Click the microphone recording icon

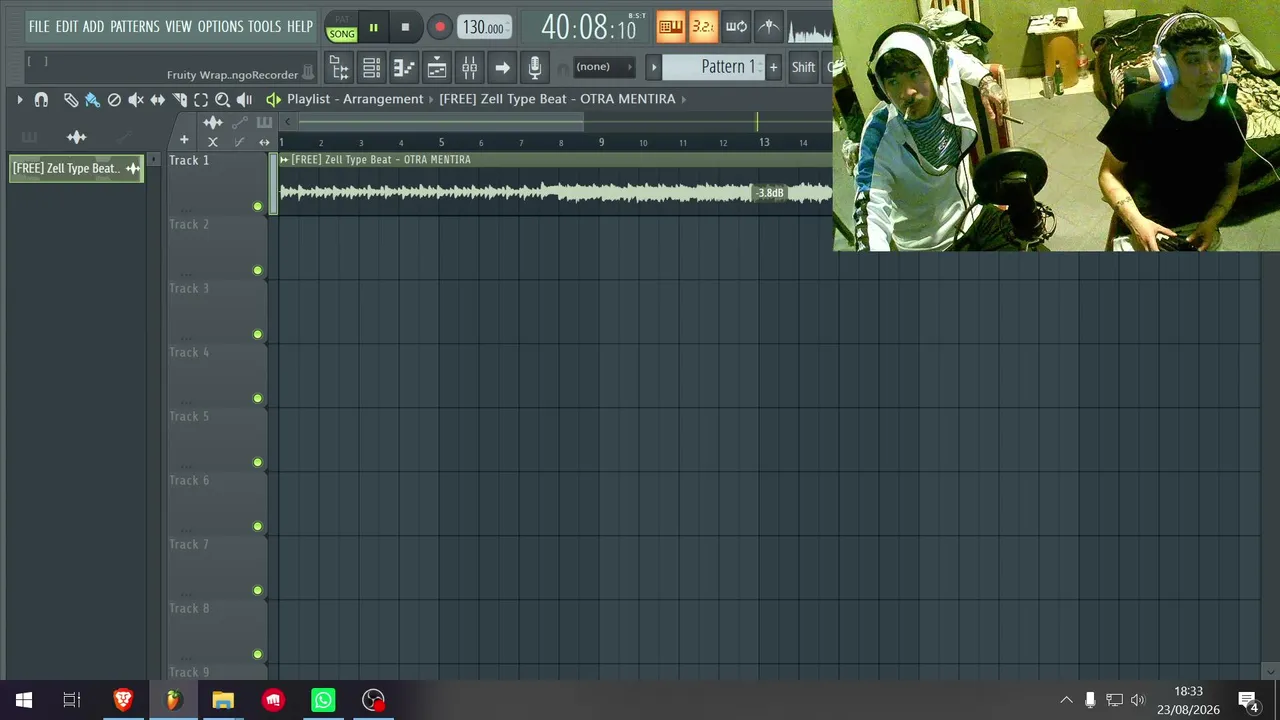coord(535,67)
